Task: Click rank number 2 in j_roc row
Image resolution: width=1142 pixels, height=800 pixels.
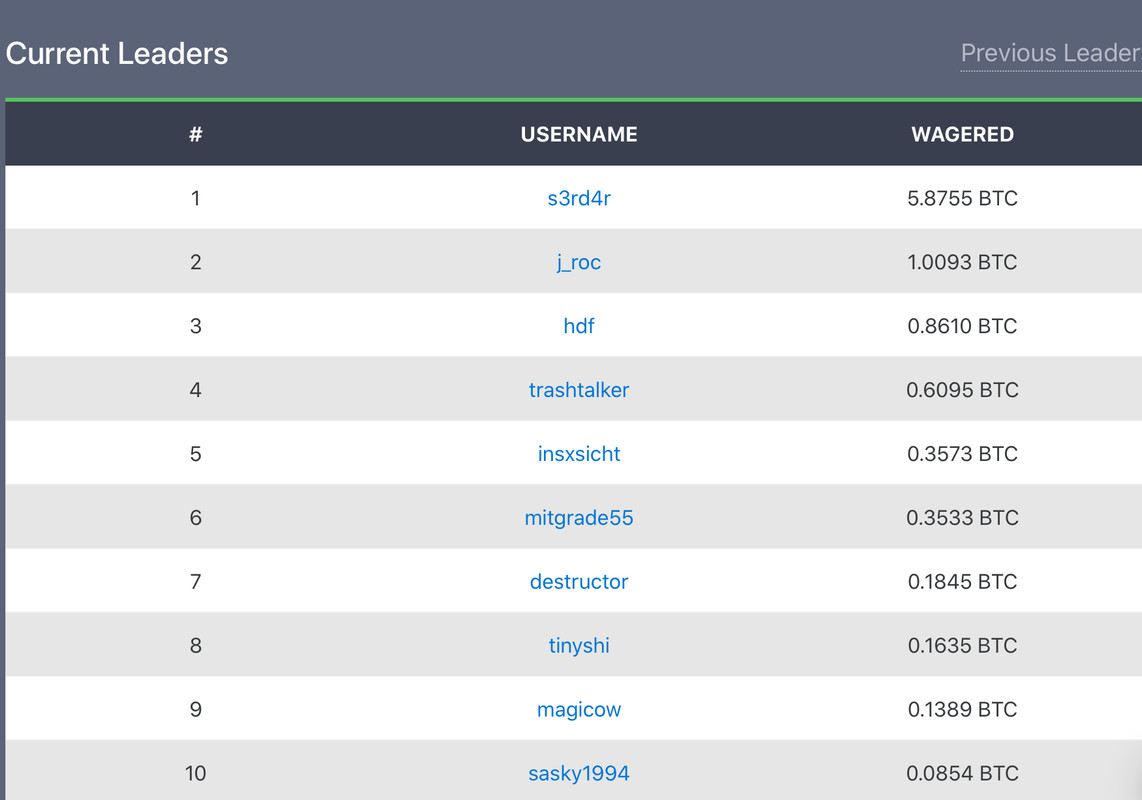Action: pos(195,262)
